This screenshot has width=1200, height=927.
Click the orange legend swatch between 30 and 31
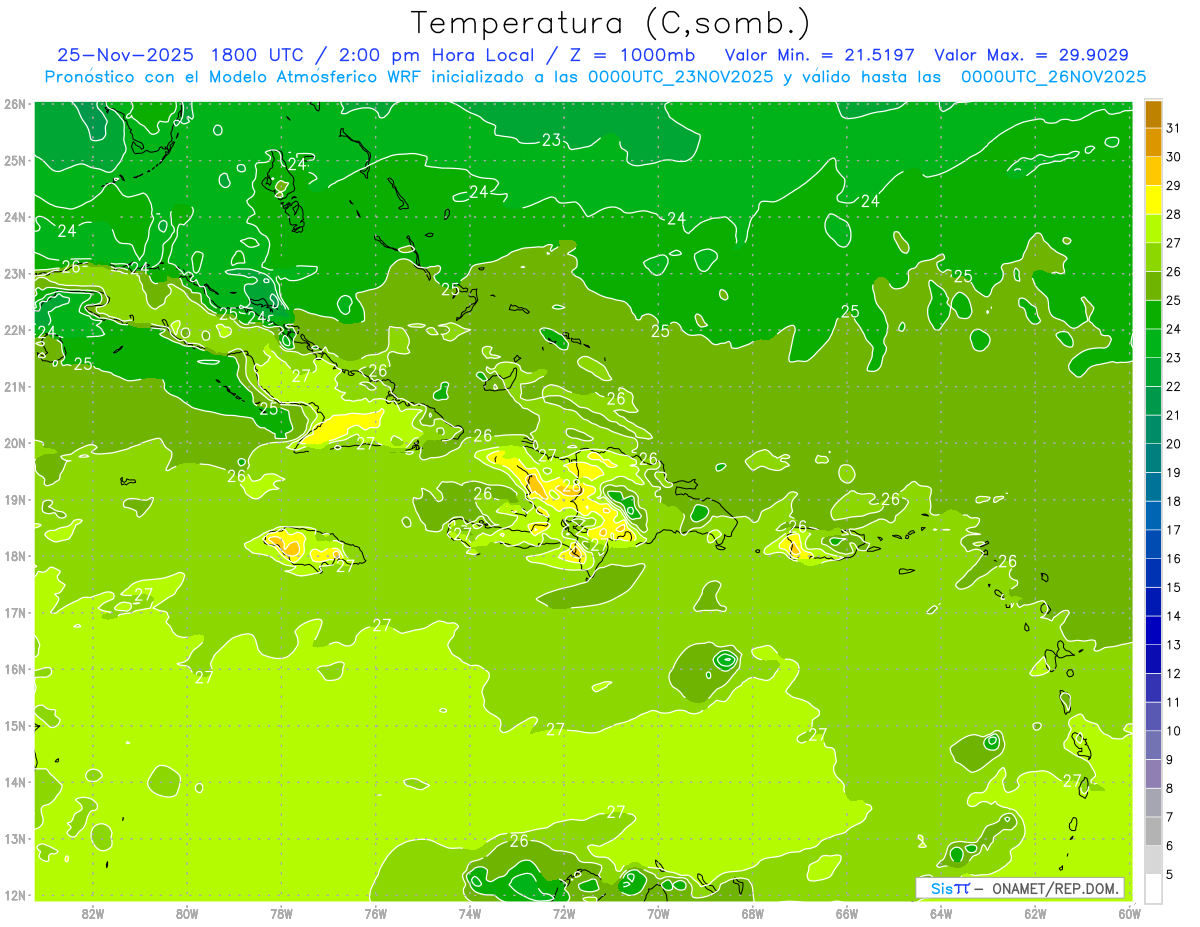click(x=1153, y=142)
